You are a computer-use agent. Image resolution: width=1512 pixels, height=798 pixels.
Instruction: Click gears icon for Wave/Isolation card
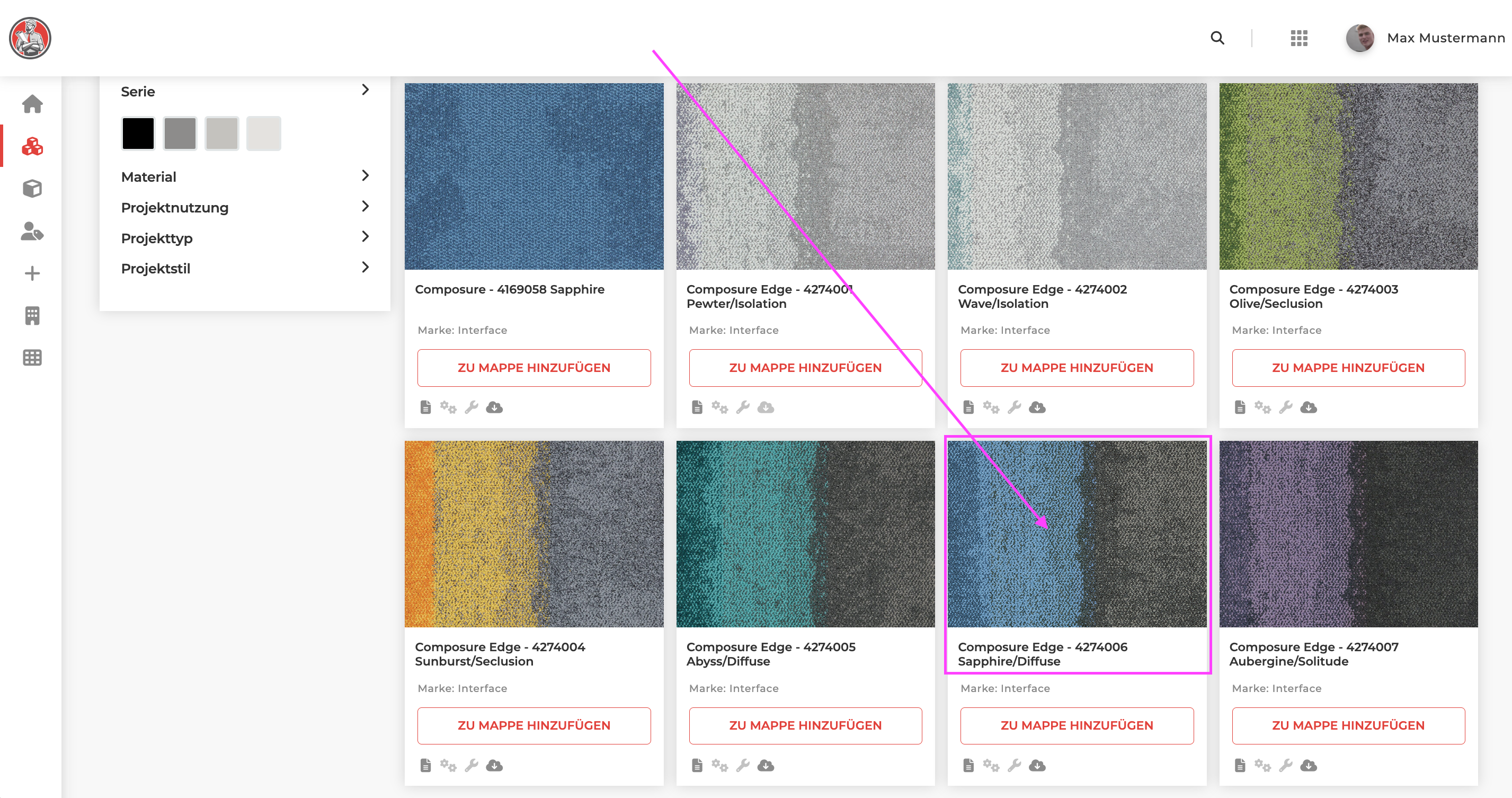point(991,407)
